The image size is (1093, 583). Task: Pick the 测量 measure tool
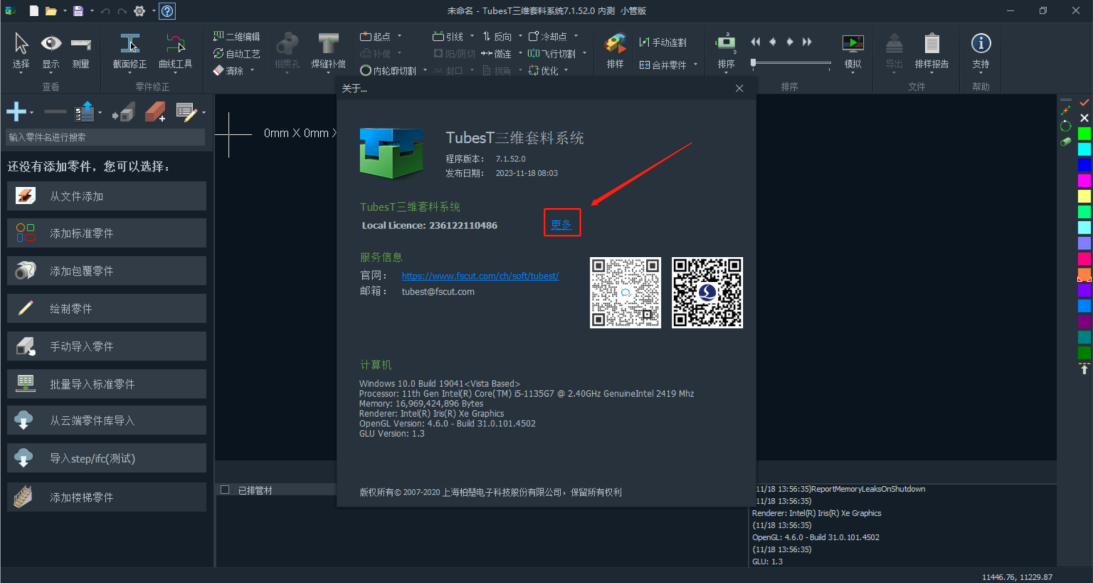point(81,50)
